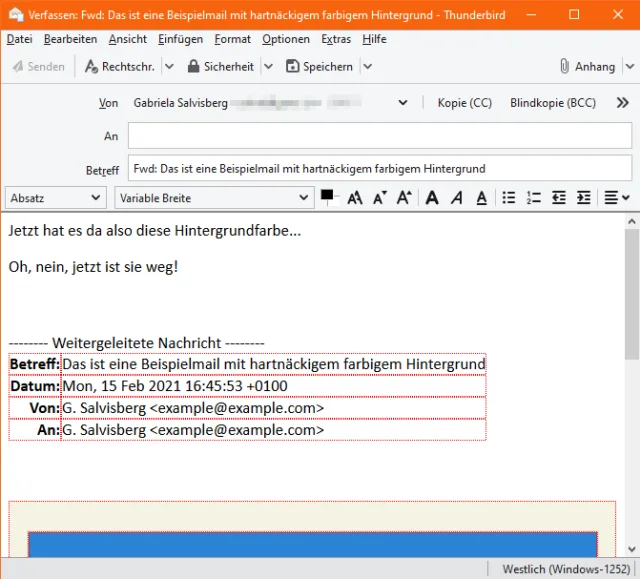Viewport: 640px width, 579px height.
Task: Expand the text alignment dropdown
Action: coord(617,198)
